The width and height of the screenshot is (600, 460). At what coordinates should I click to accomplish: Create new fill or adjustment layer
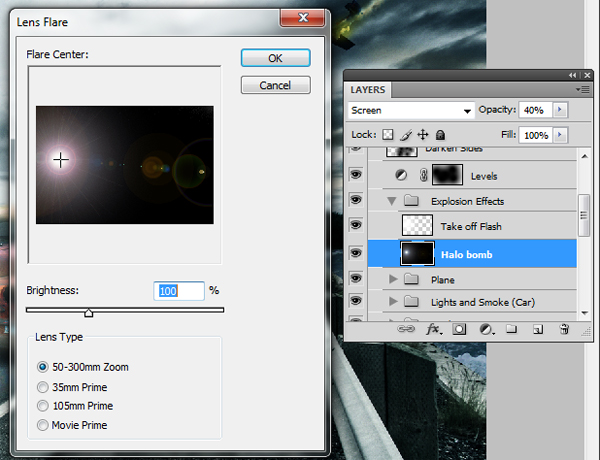(486, 329)
